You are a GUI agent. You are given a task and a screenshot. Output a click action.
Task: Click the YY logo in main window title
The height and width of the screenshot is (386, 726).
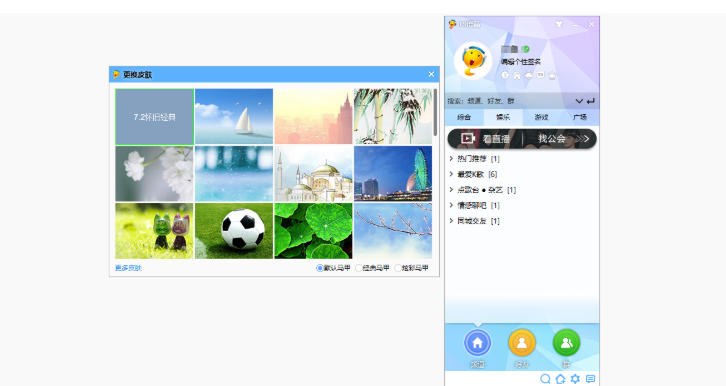pyautogui.click(x=452, y=25)
